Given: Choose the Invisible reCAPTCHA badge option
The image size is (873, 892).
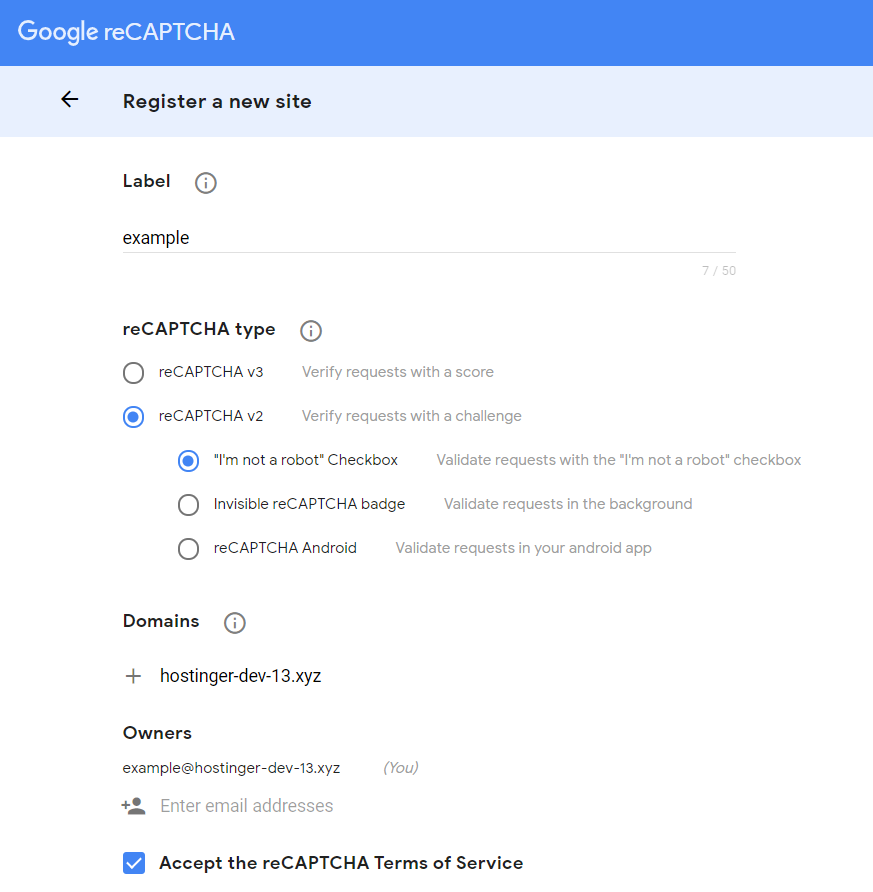Looking at the screenshot, I should tap(188, 504).
